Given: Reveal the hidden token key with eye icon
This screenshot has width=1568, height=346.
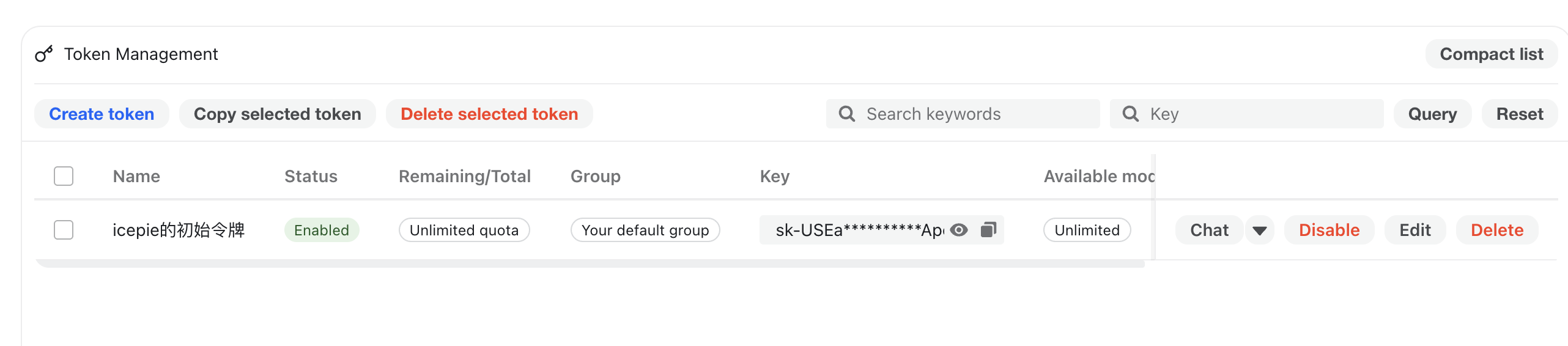Looking at the screenshot, I should (959, 230).
